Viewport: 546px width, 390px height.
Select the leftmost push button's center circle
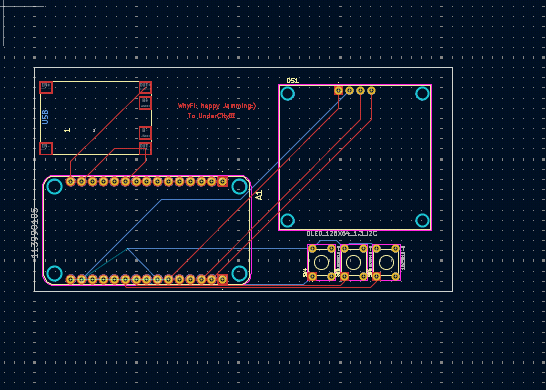tap(321, 263)
